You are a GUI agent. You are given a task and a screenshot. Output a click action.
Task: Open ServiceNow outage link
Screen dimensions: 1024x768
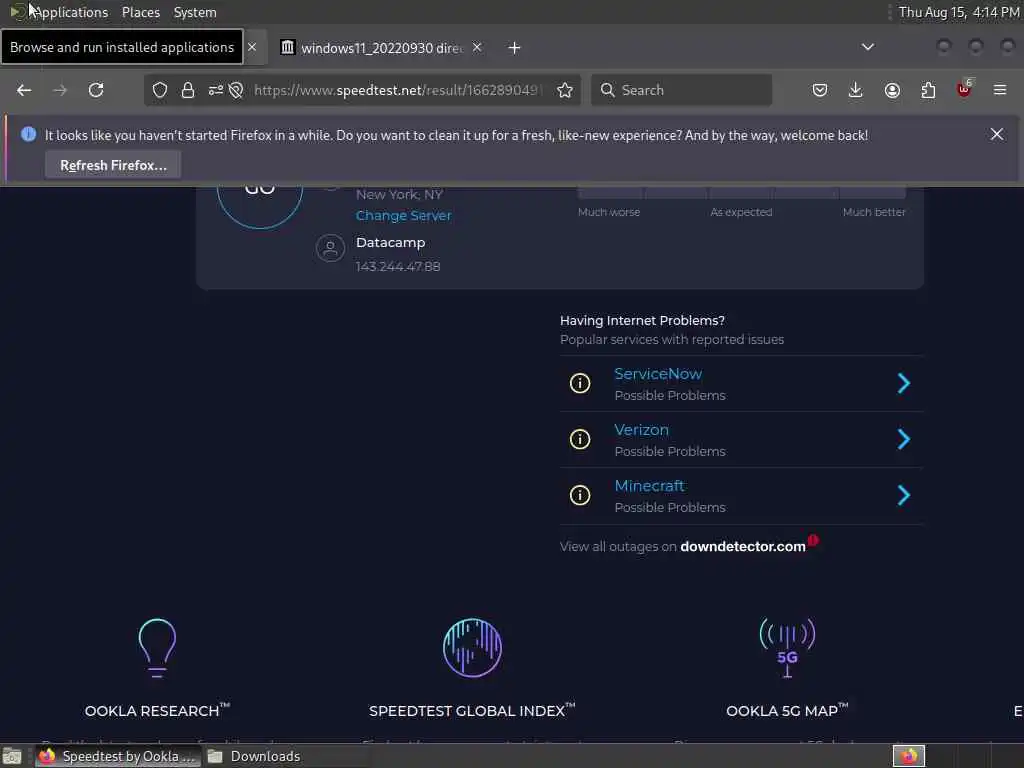tap(658, 374)
